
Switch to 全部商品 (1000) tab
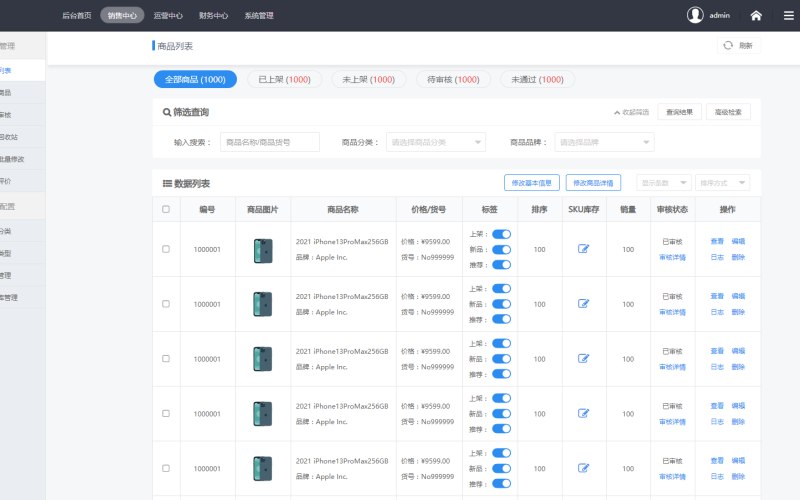(195, 79)
